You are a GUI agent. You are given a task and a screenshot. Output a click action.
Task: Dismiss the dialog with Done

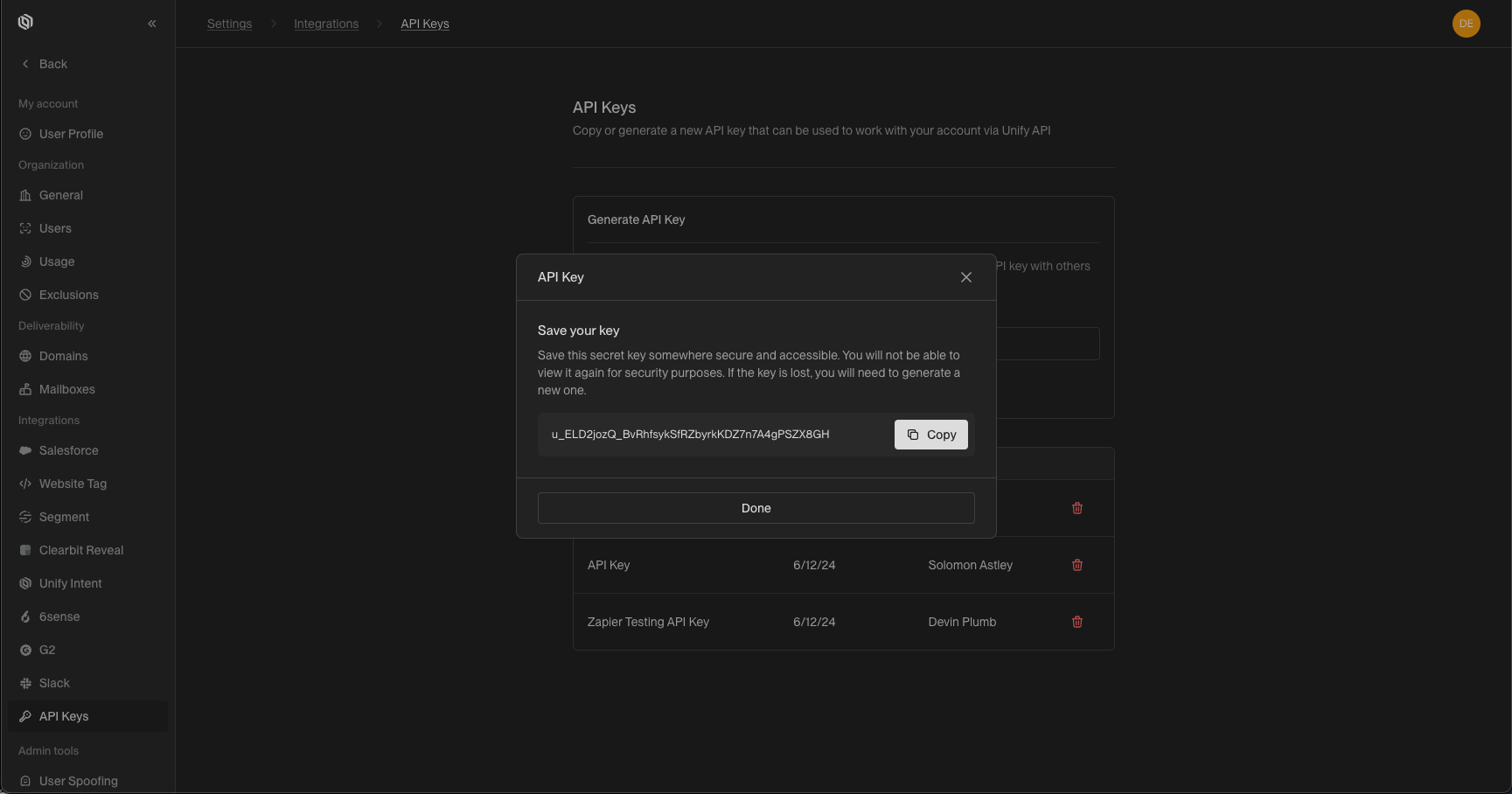[x=756, y=508]
